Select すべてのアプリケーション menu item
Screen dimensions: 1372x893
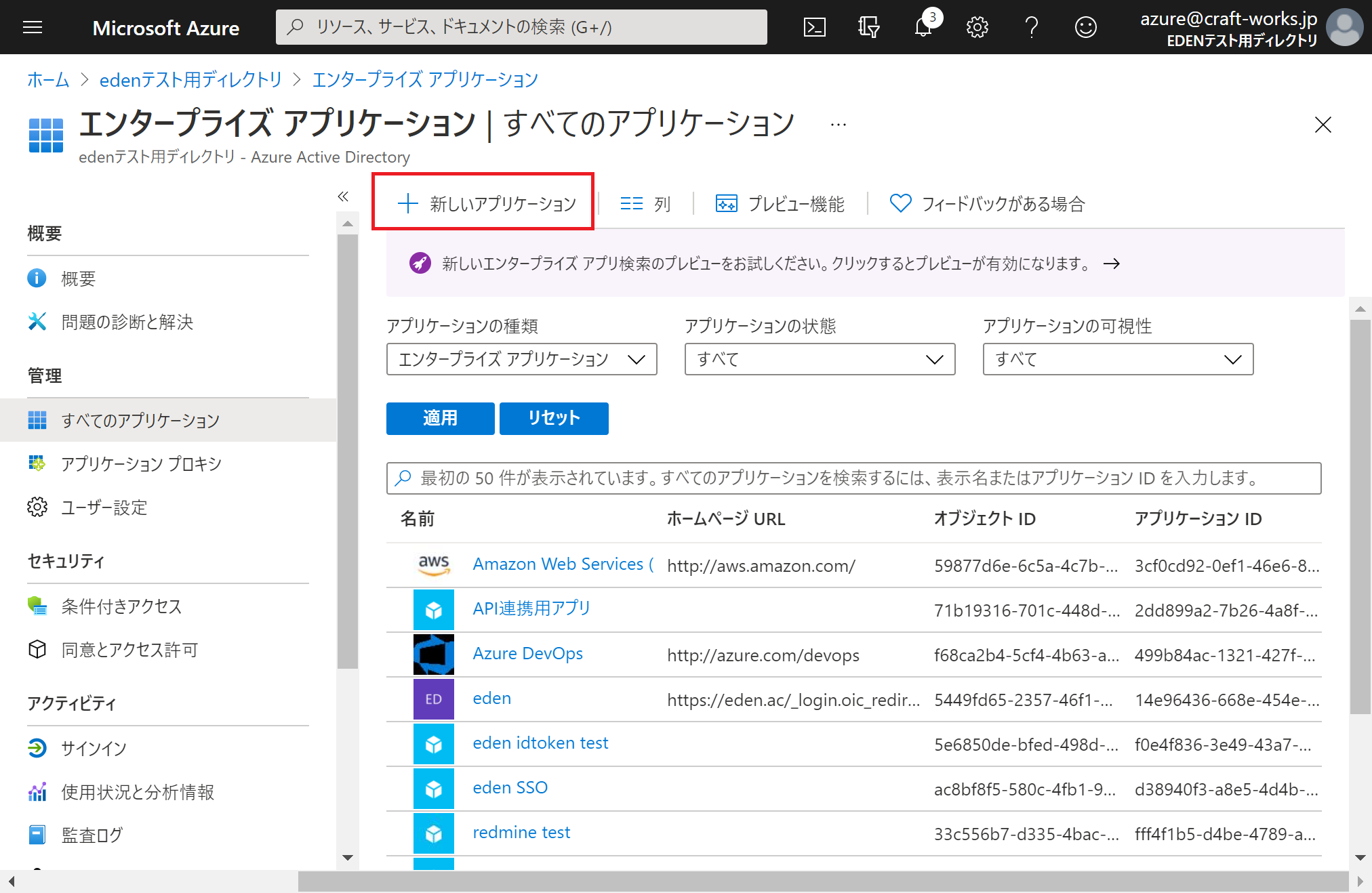coord(167,420)
